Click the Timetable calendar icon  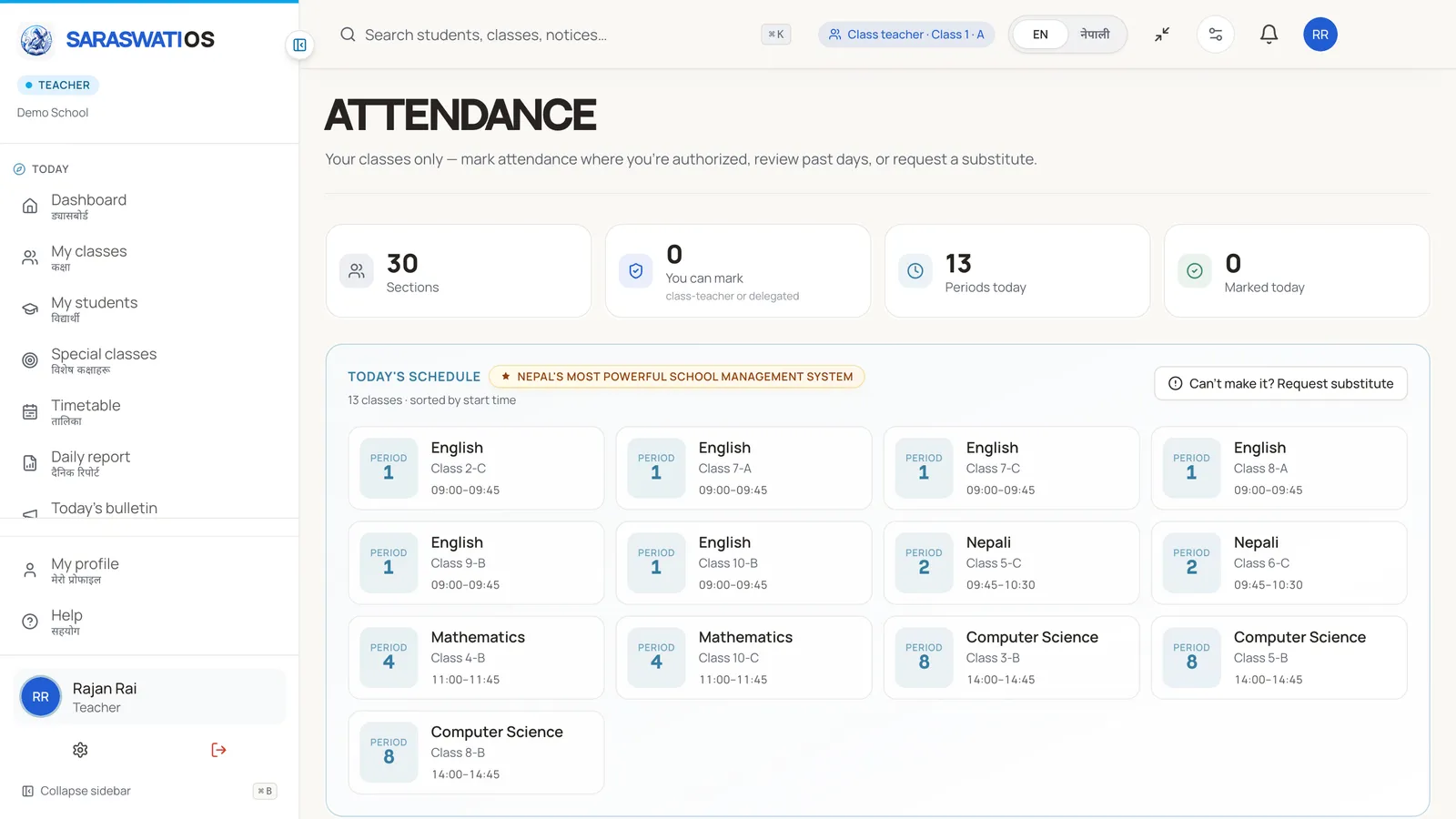[30, 411]
